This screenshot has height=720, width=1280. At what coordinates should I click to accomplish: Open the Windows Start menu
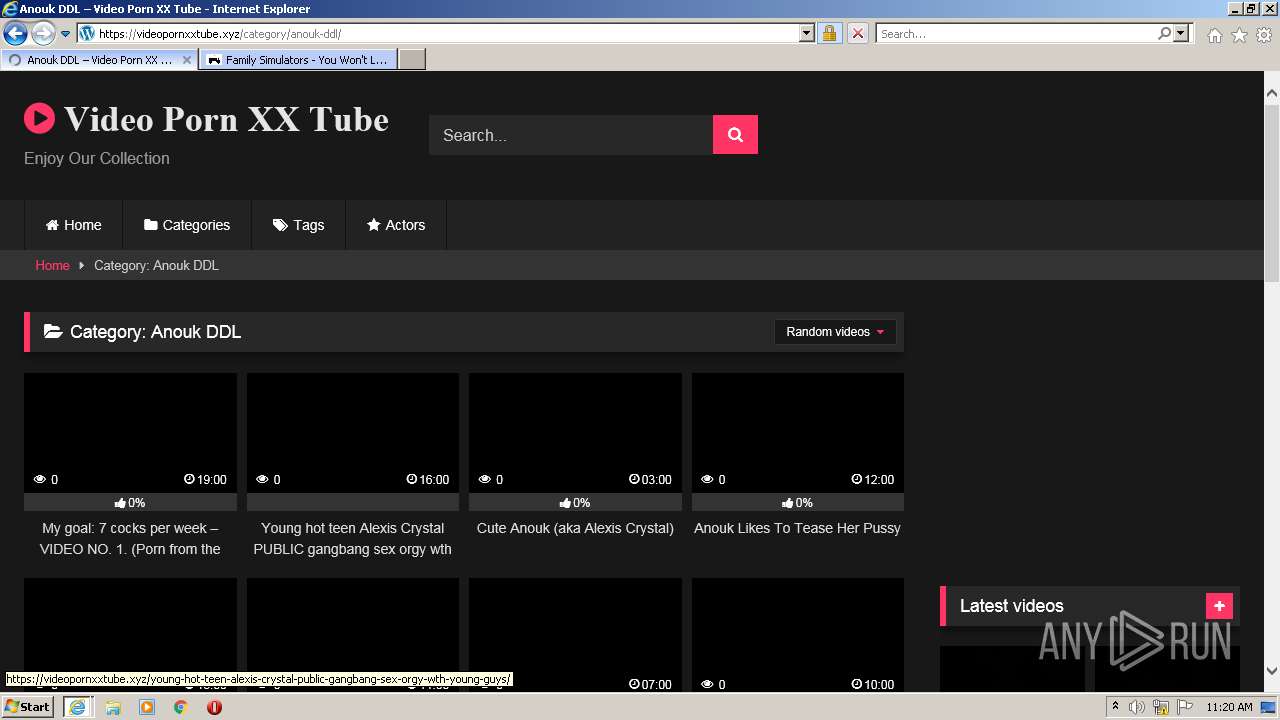pyautogui.click(x=27, y=707)
